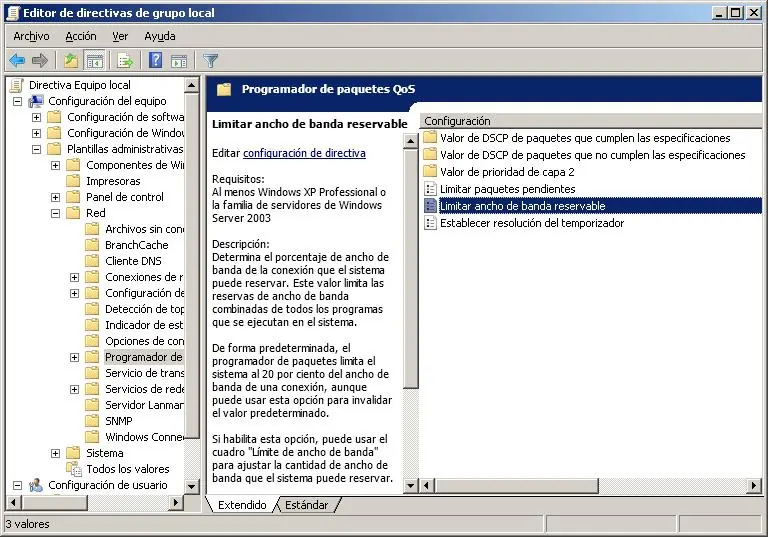
Task: Click the tree pane scroll down arrow
Action: 192,487
